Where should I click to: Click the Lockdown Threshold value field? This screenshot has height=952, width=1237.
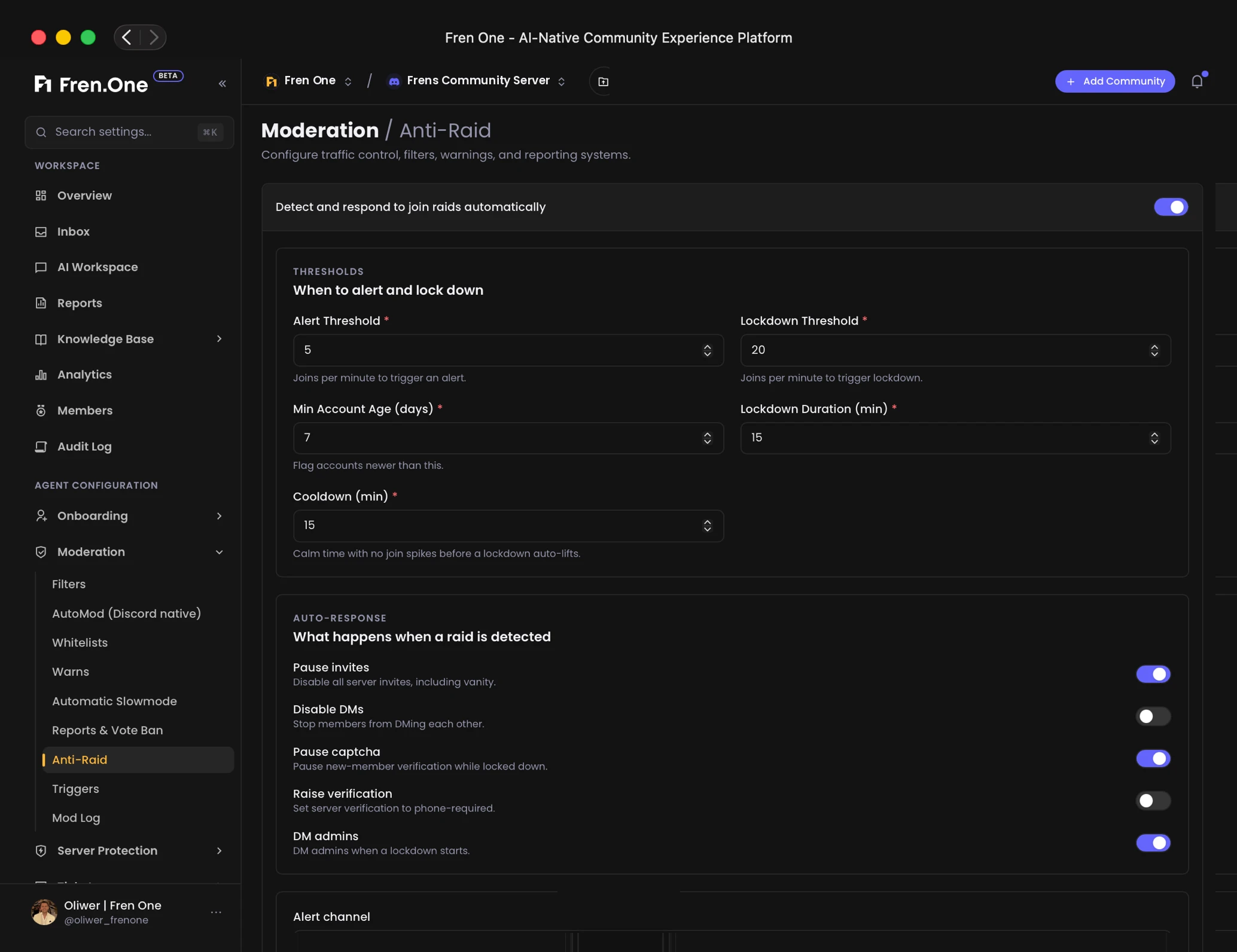click(x=955, y=350)
